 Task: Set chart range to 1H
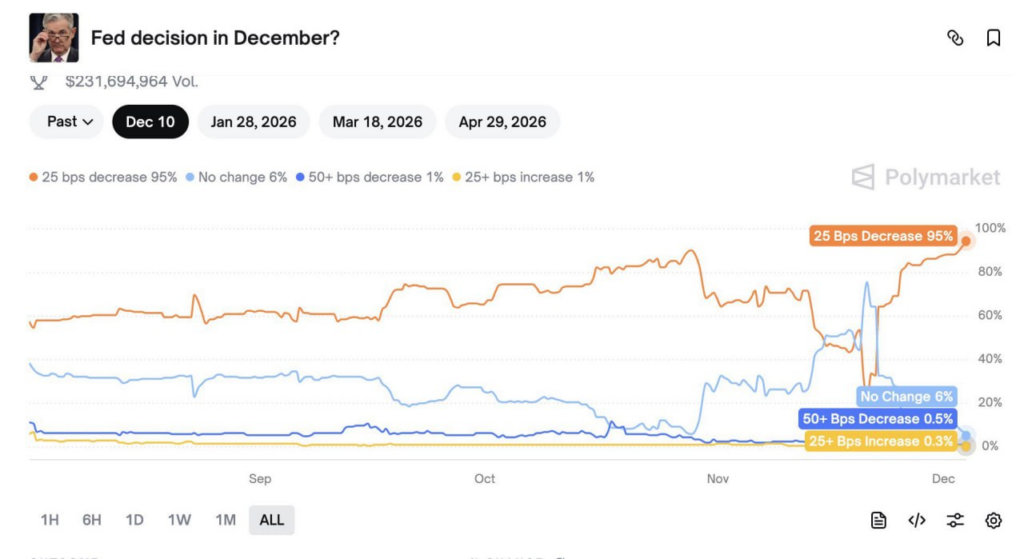click(x=49, y=520)
